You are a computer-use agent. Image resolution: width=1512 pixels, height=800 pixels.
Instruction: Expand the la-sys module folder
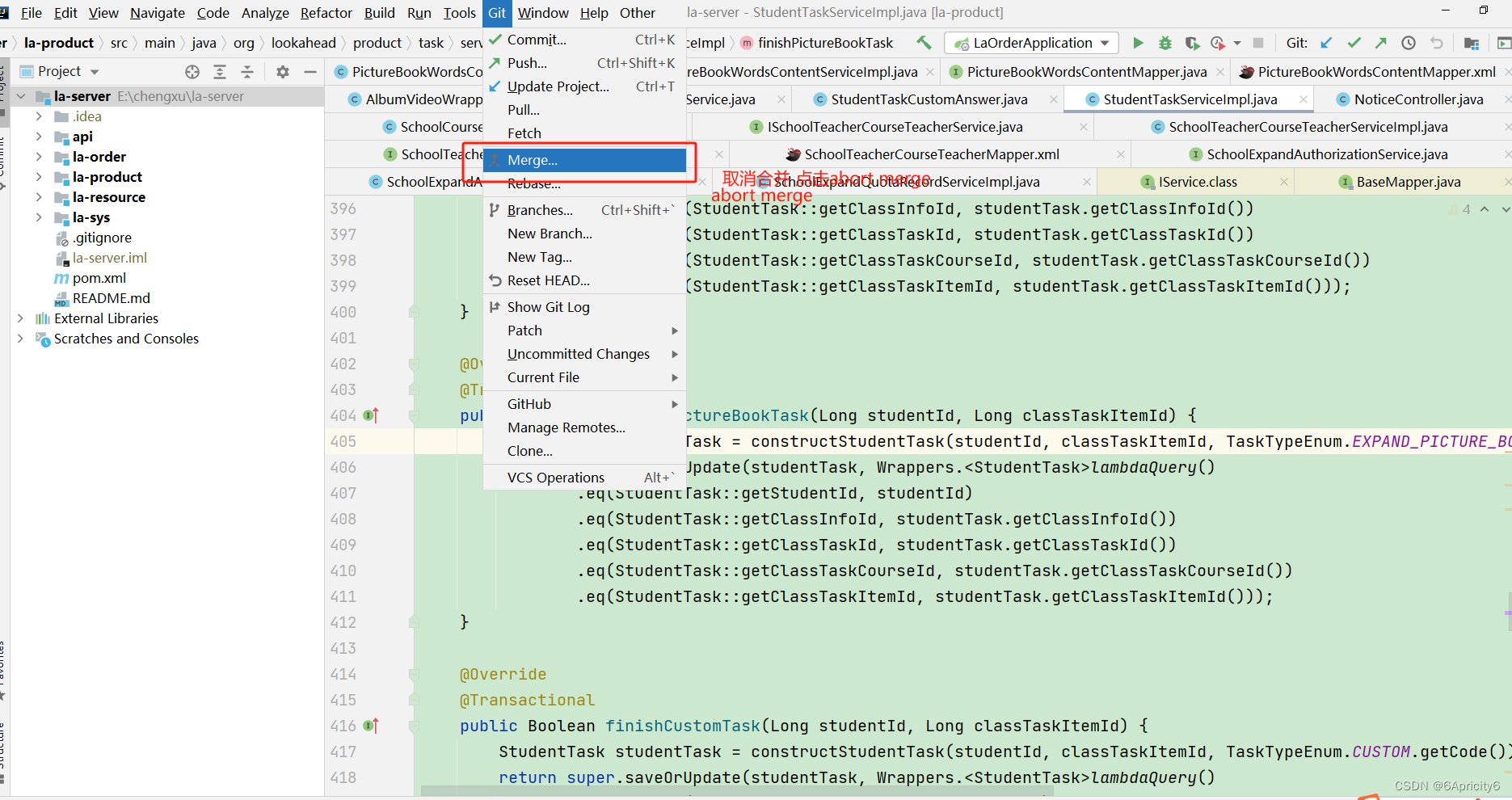point(39,217)
